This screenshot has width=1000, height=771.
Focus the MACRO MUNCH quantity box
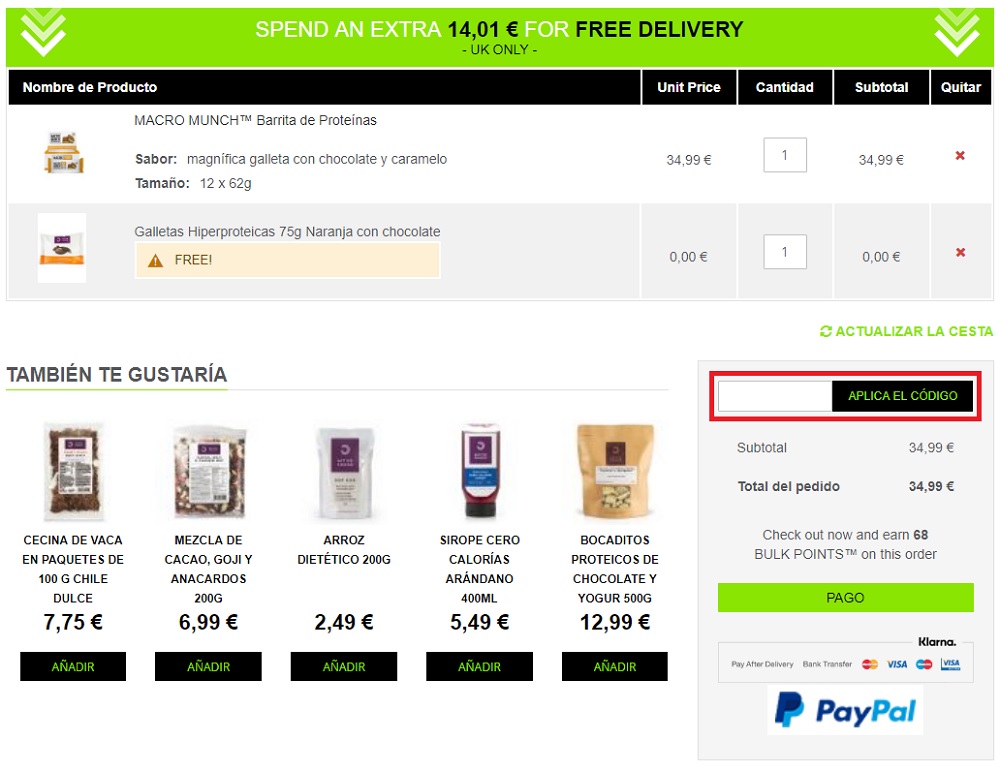(785, 155)
